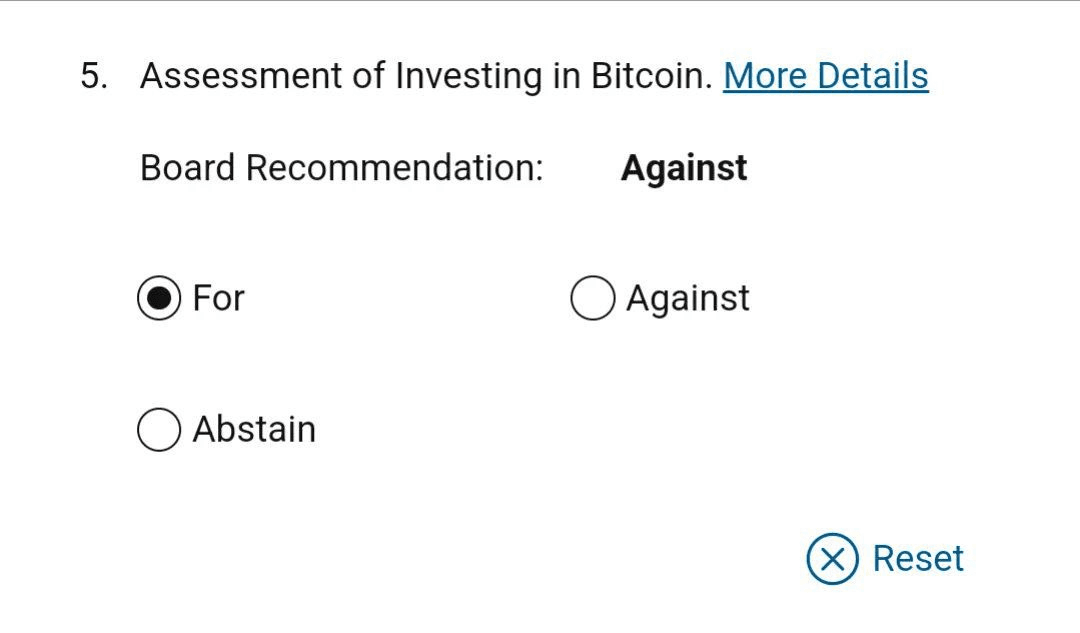Choose the Against radio button

[592, 298]
